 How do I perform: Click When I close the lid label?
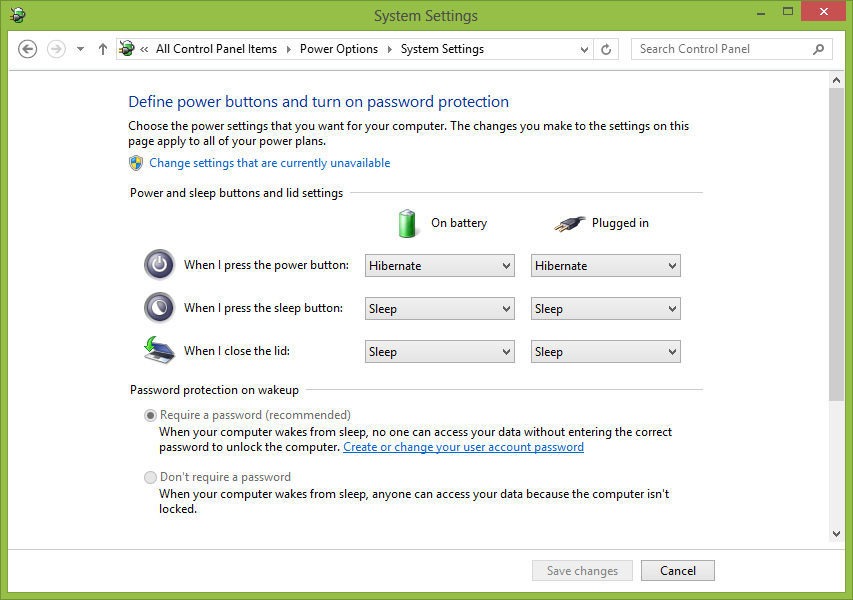click(x=237, y=351)
